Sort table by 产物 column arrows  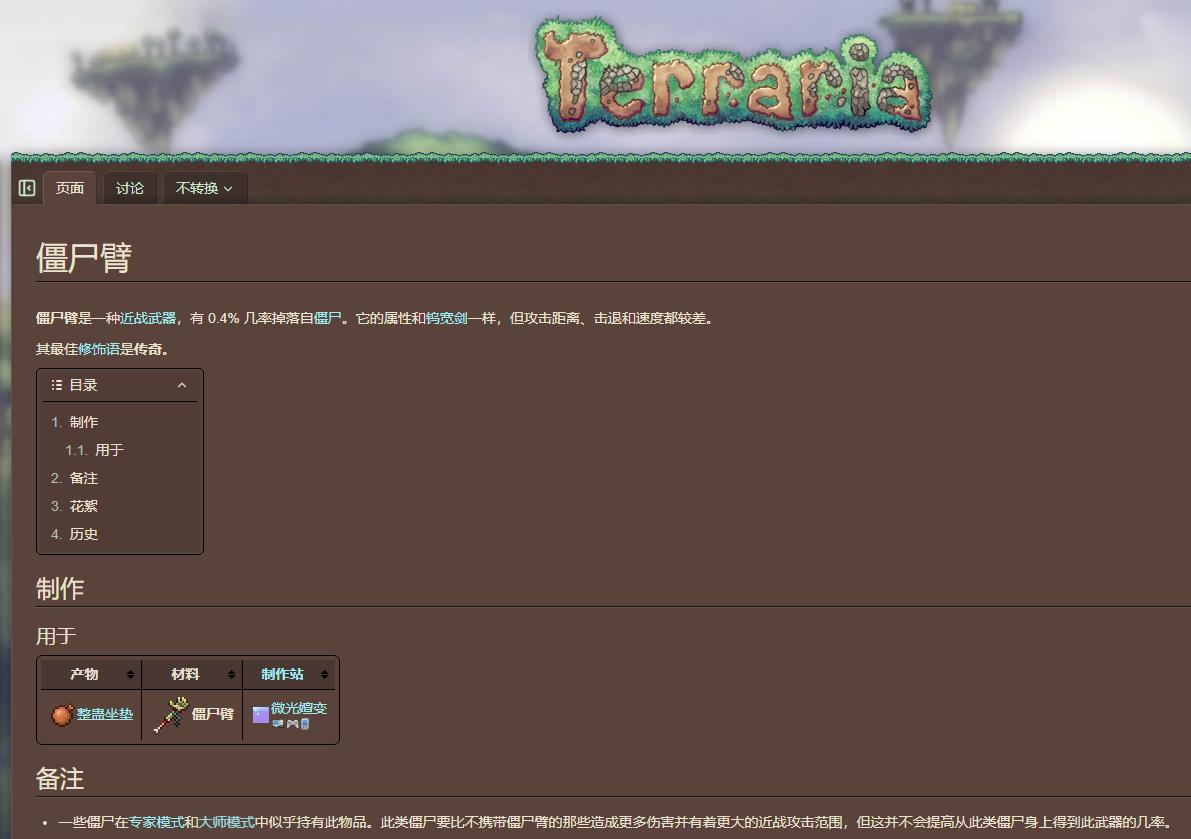click(x=130, y=674)
